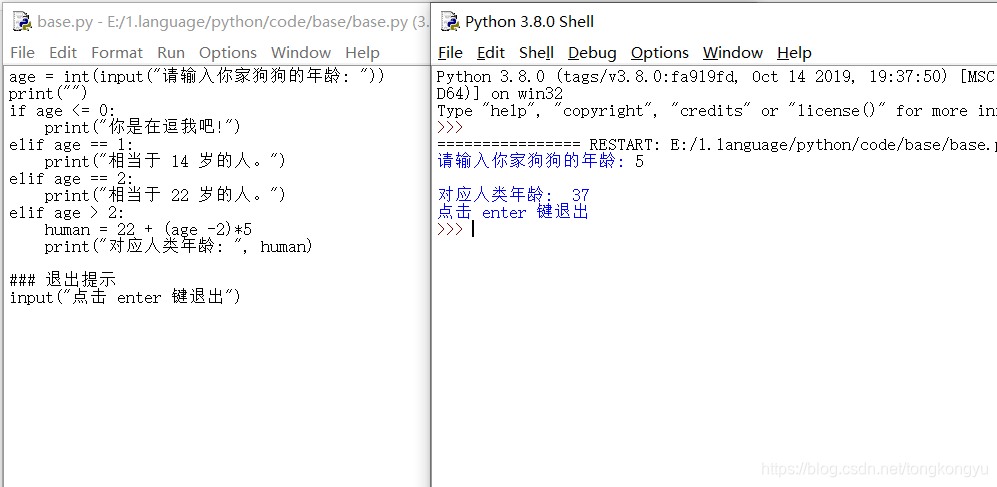Click the comment '### 退出提示'
The height and width of the screenshot is (487, 997).
point(62,280)
